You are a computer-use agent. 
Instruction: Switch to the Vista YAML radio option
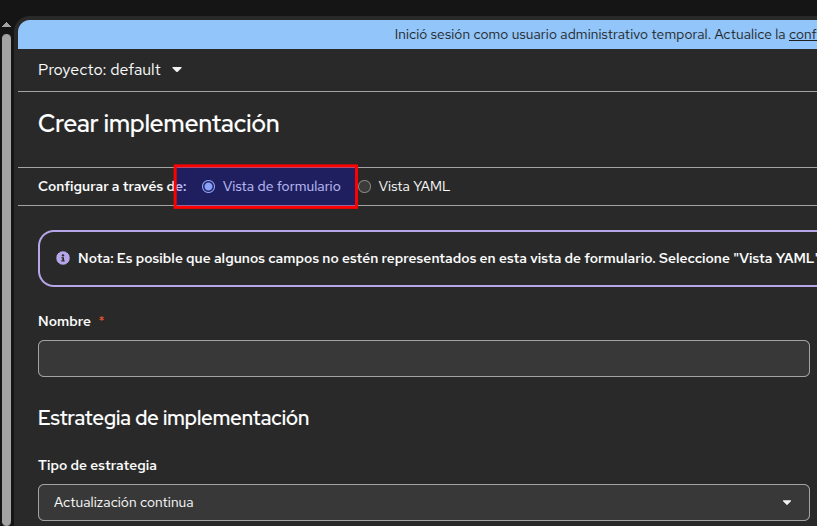[x=365, y=186]
